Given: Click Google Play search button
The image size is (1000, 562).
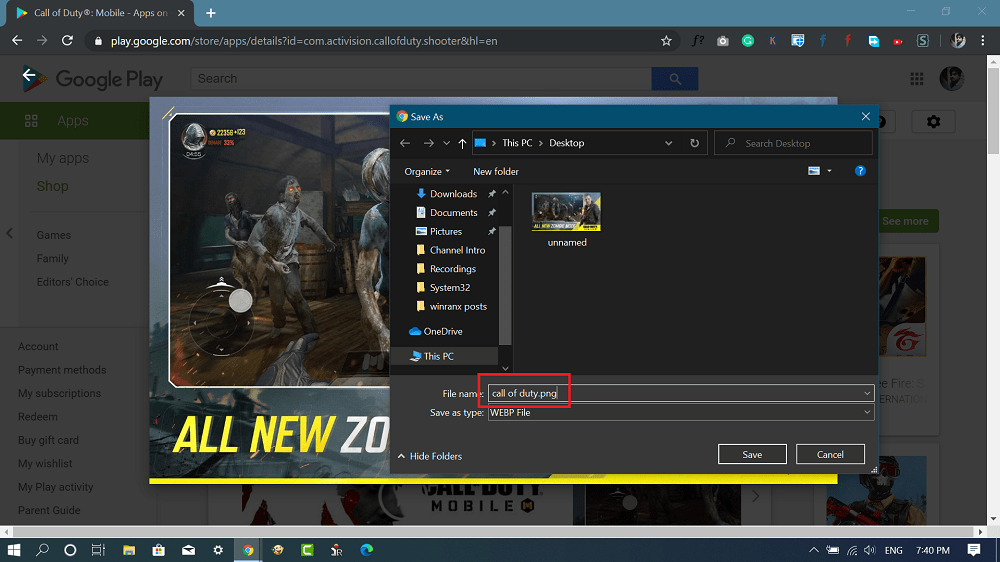Looking at the screenshot, I should (675, 78).
